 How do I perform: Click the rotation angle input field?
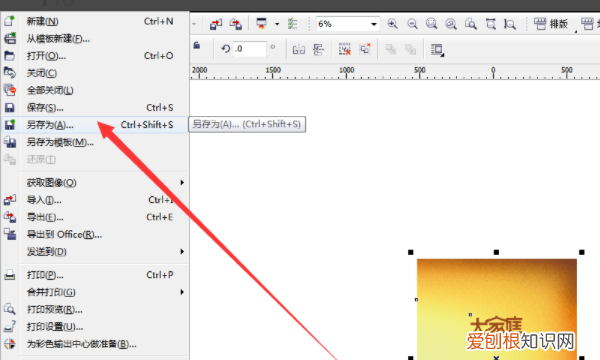coord(249,49)
